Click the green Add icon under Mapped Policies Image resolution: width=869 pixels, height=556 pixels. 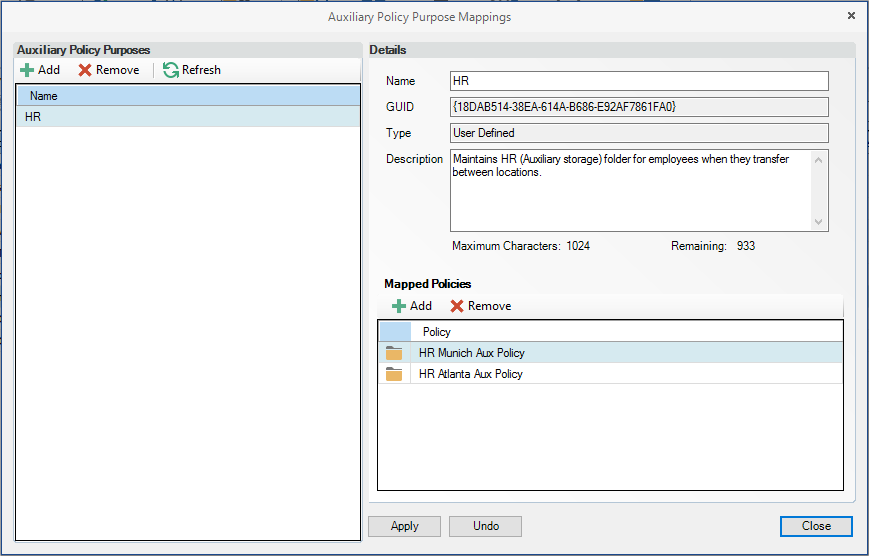tap(399, 306)
